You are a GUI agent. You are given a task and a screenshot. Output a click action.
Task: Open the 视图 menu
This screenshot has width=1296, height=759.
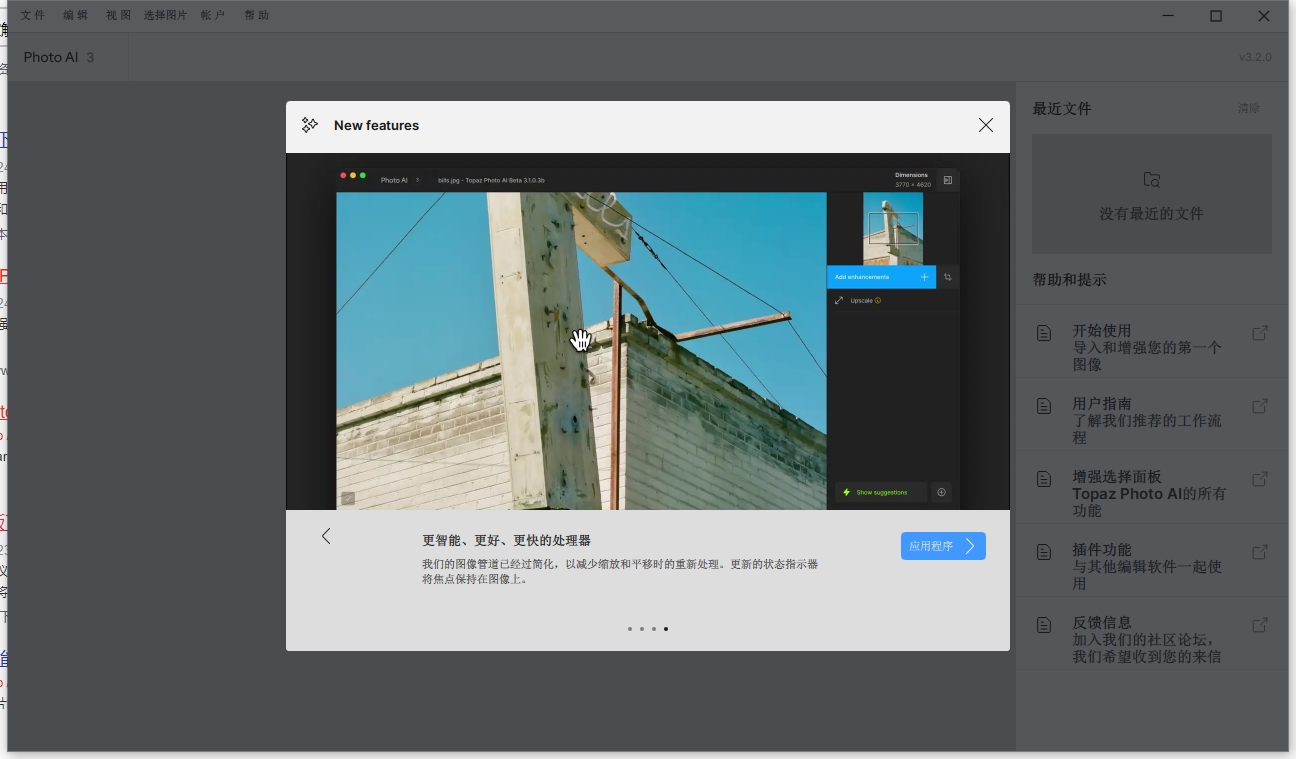[x=119, y=15]
